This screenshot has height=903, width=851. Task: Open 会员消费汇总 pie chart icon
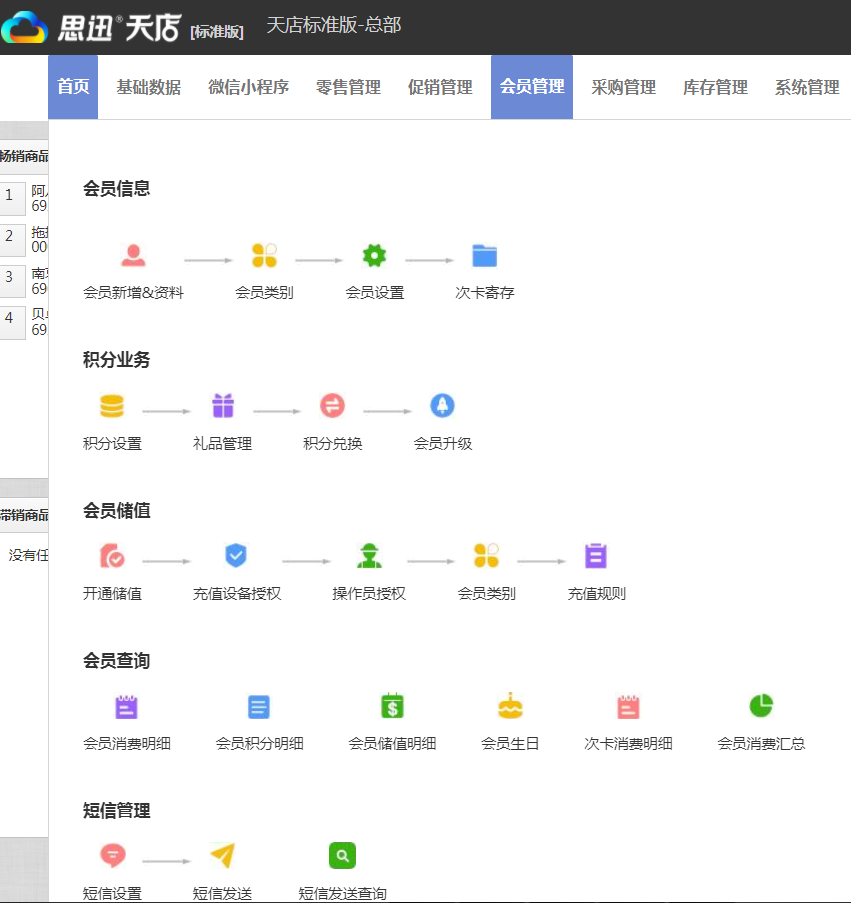761,705
